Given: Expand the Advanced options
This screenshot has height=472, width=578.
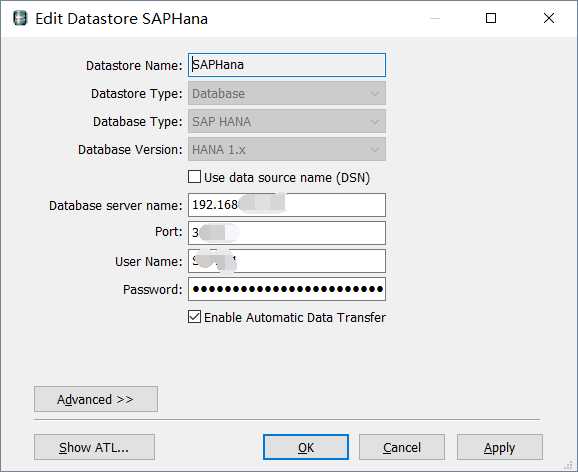Looking at the screenshot, I should click(96, 399).
